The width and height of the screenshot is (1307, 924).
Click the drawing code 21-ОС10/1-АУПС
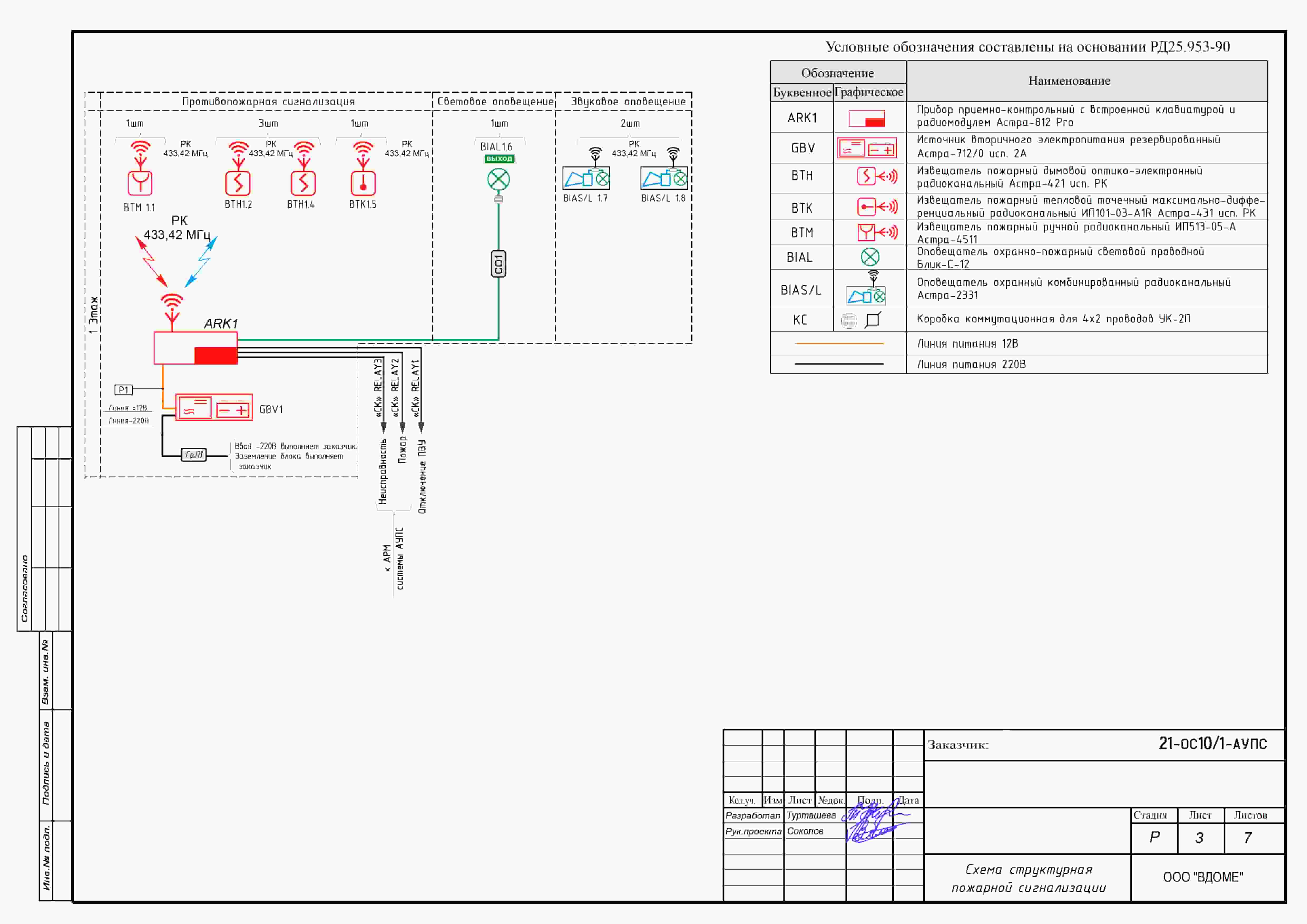tap(1212, 744)
